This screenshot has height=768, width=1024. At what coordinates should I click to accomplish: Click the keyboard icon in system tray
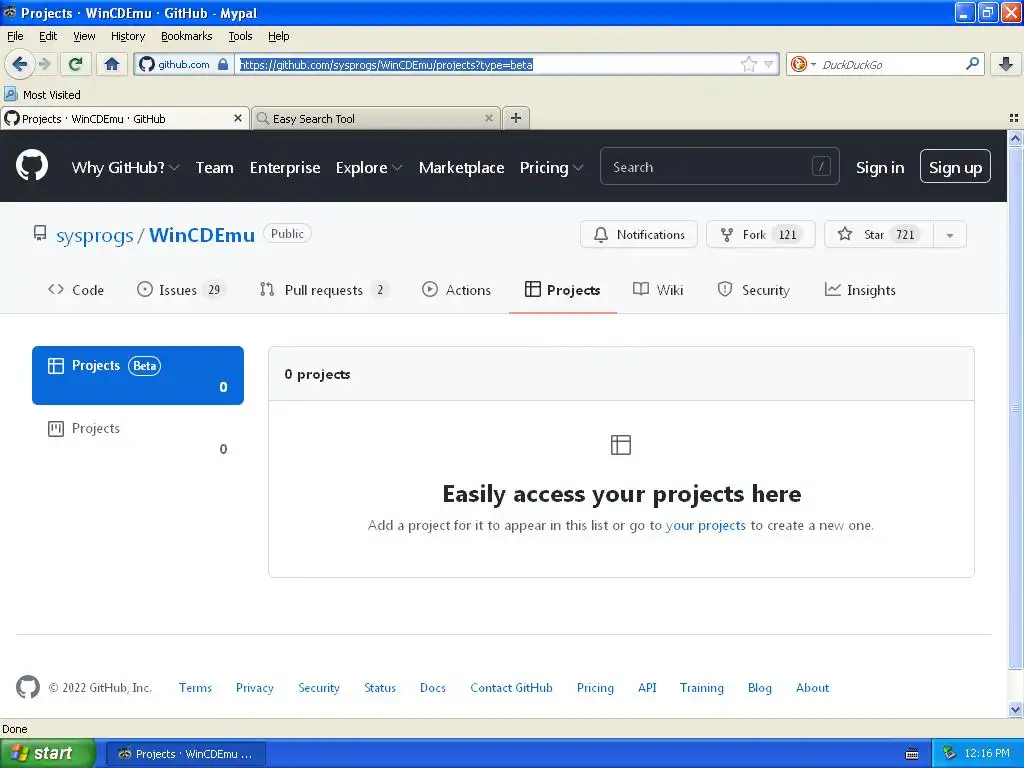(912, 754)
